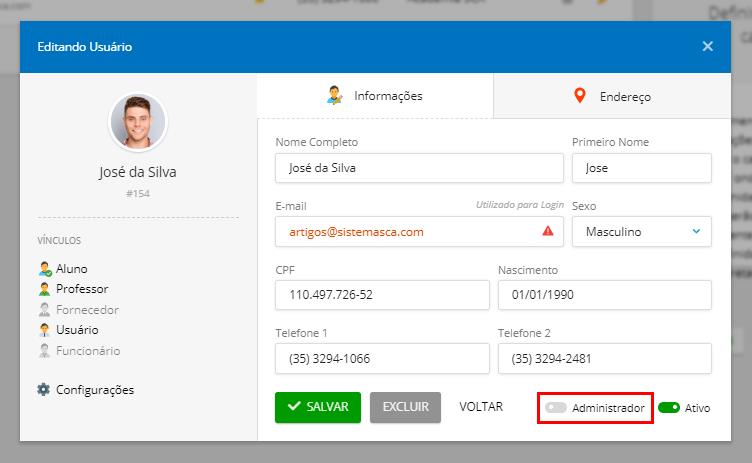Open the Sexo dropdown
752x463 pixels.
pyautogui.click(x=642, y=232)
